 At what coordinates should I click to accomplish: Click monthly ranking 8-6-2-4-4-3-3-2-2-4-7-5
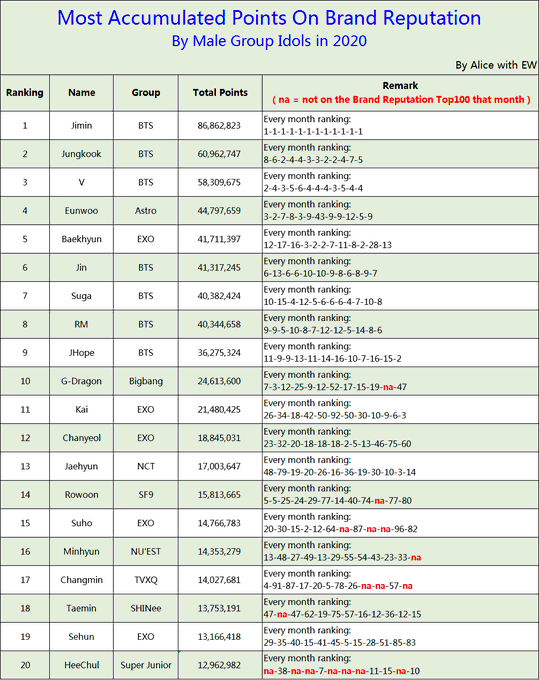point(313,160)
